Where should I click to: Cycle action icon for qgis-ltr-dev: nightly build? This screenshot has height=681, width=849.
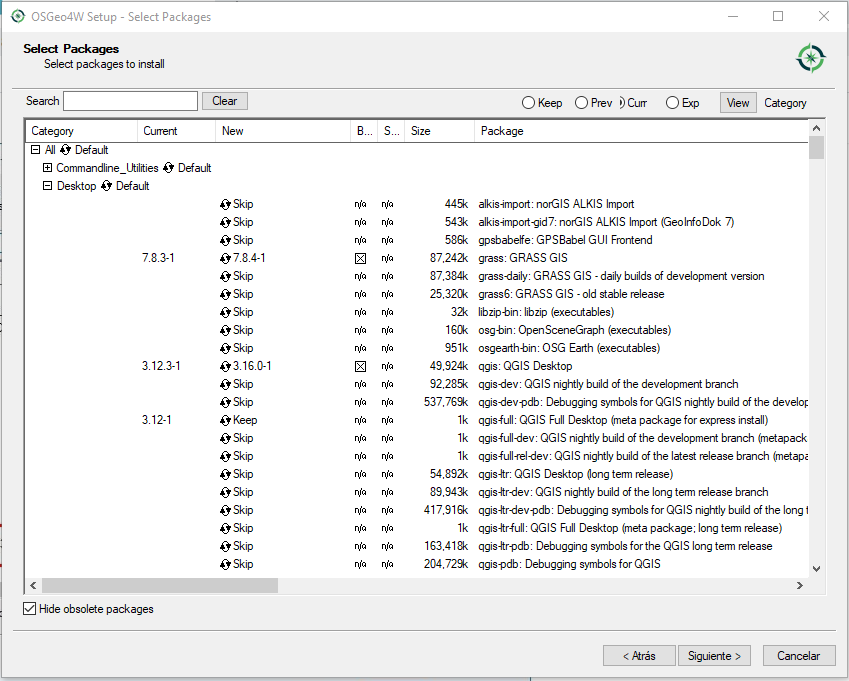[x=225, y=493]
